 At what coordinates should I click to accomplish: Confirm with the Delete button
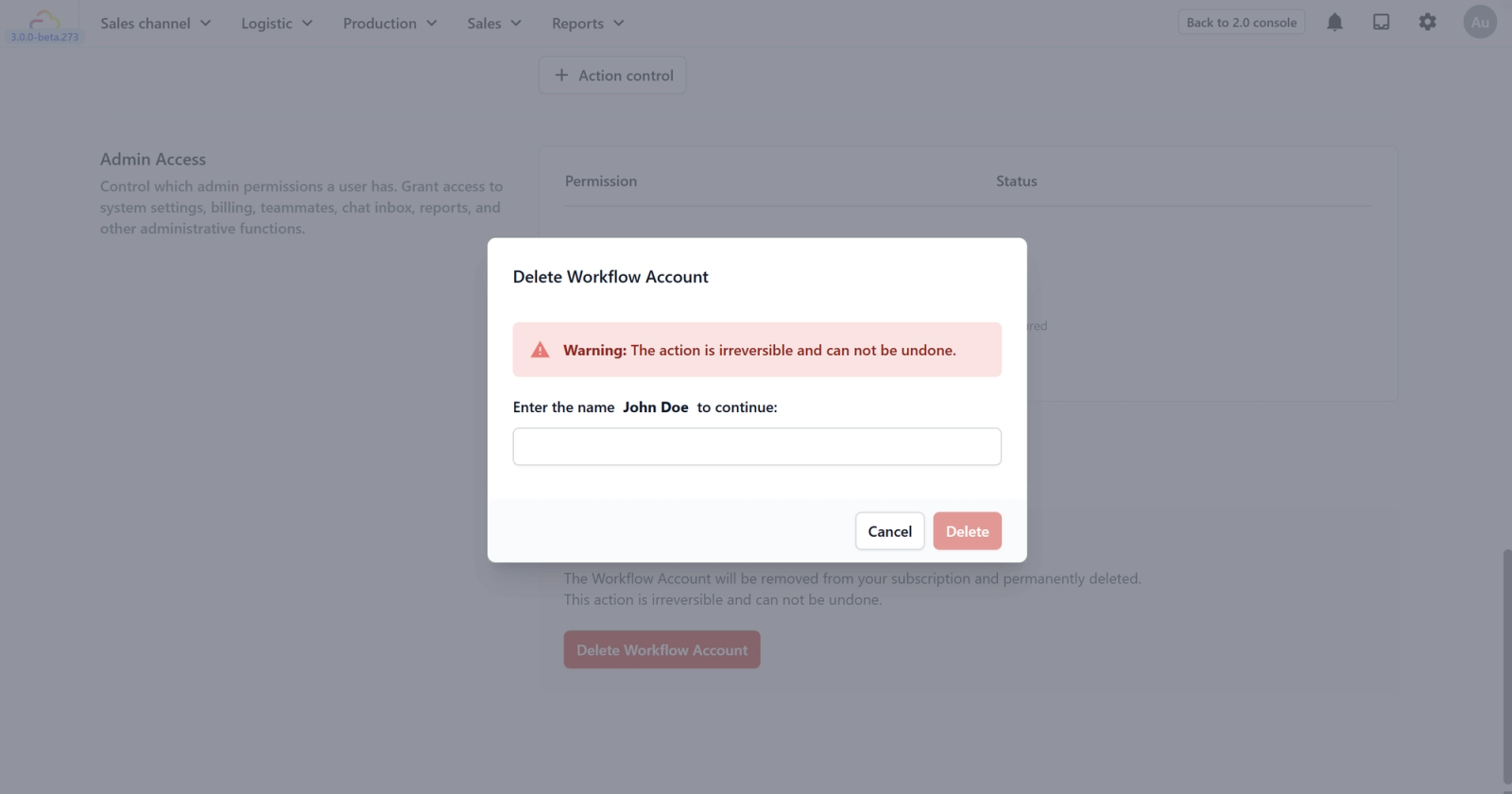(x=967, y=530)
